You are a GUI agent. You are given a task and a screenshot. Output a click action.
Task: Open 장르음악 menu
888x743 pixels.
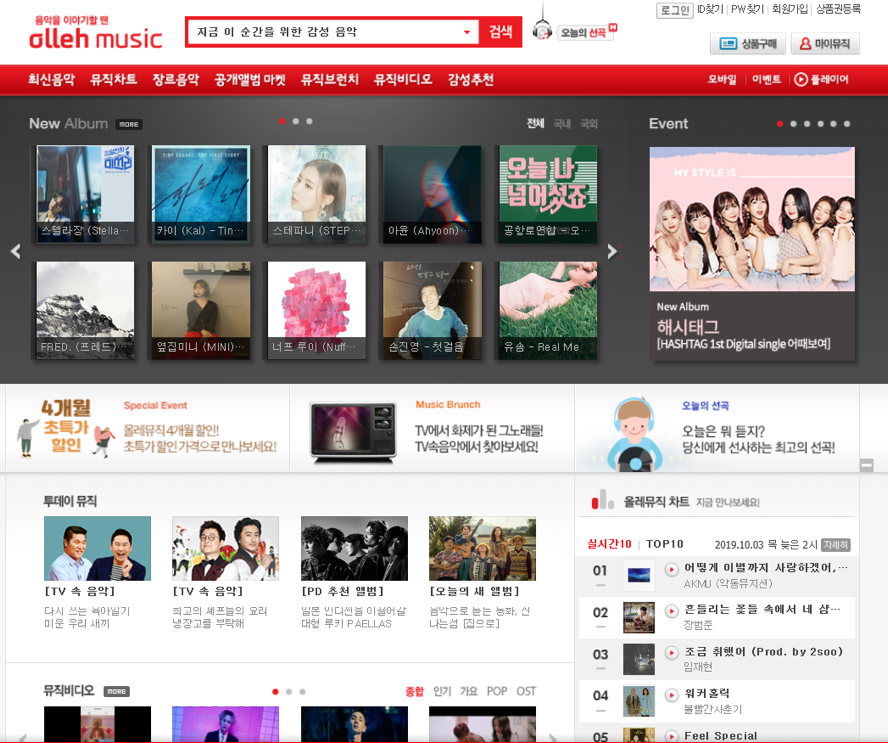click(176, 79)
